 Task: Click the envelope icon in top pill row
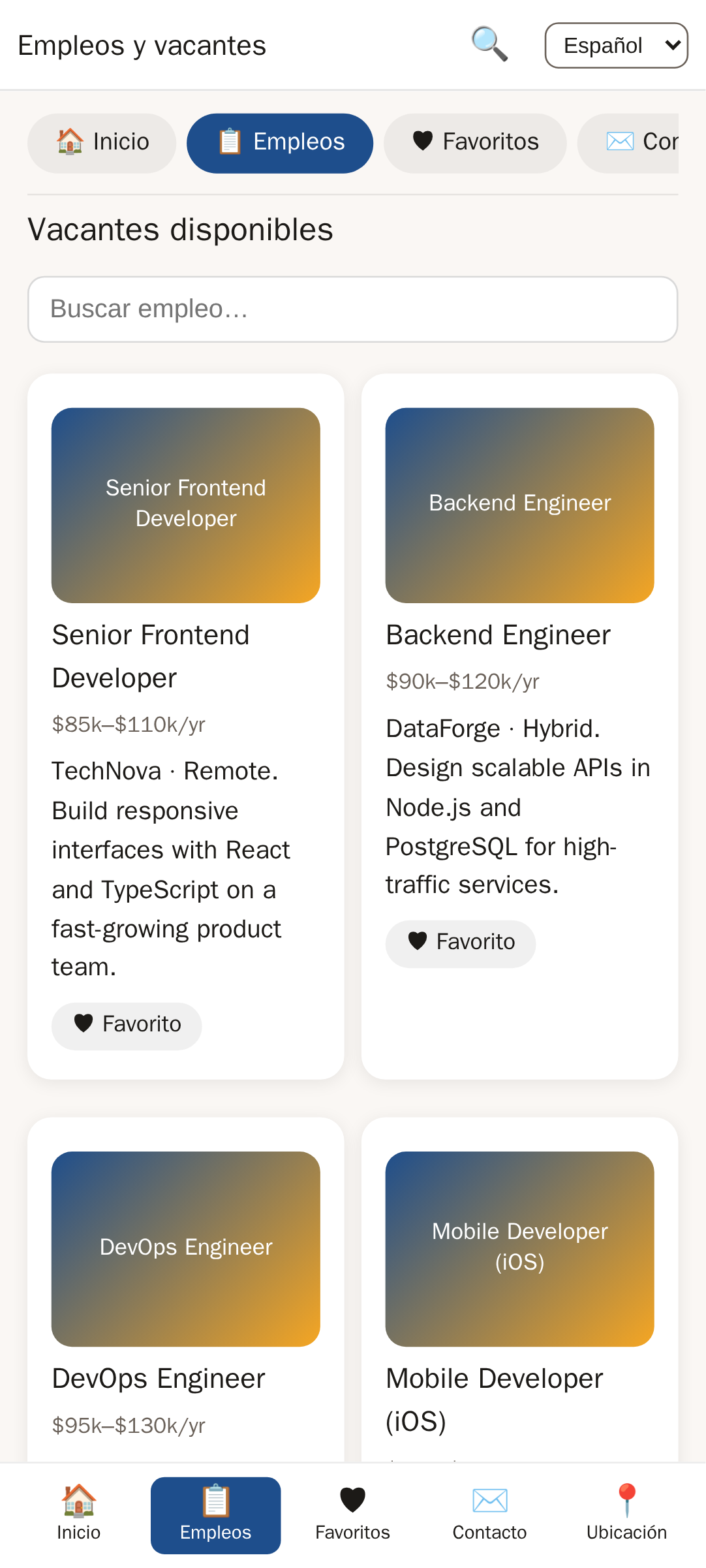[x=619, y=142]
